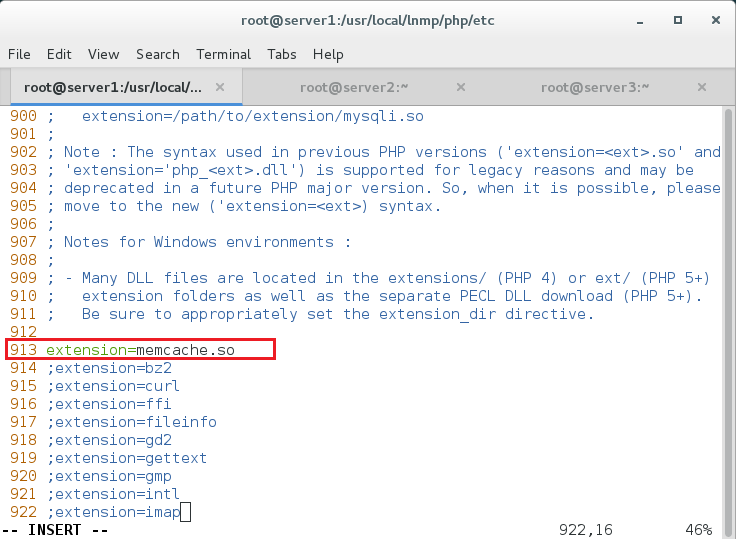The height and width of the screenshot is (539, 736).
Task: Click line 913 extension=memcache.so
Action: (140, 350)
